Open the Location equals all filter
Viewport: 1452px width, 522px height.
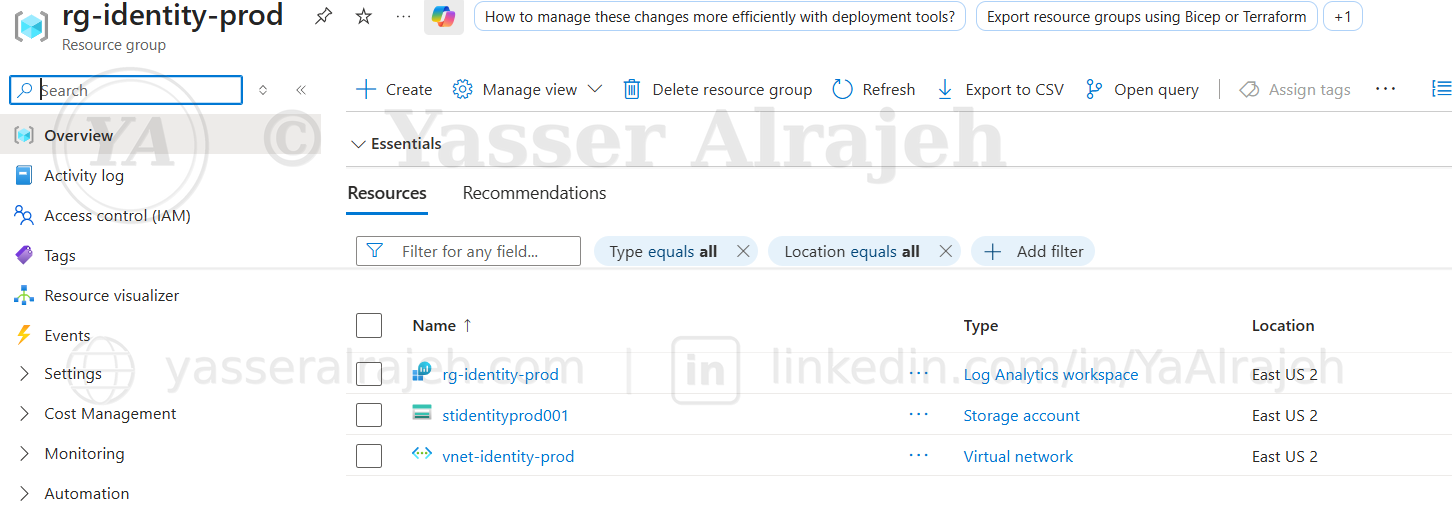click(x=851, y=251)
